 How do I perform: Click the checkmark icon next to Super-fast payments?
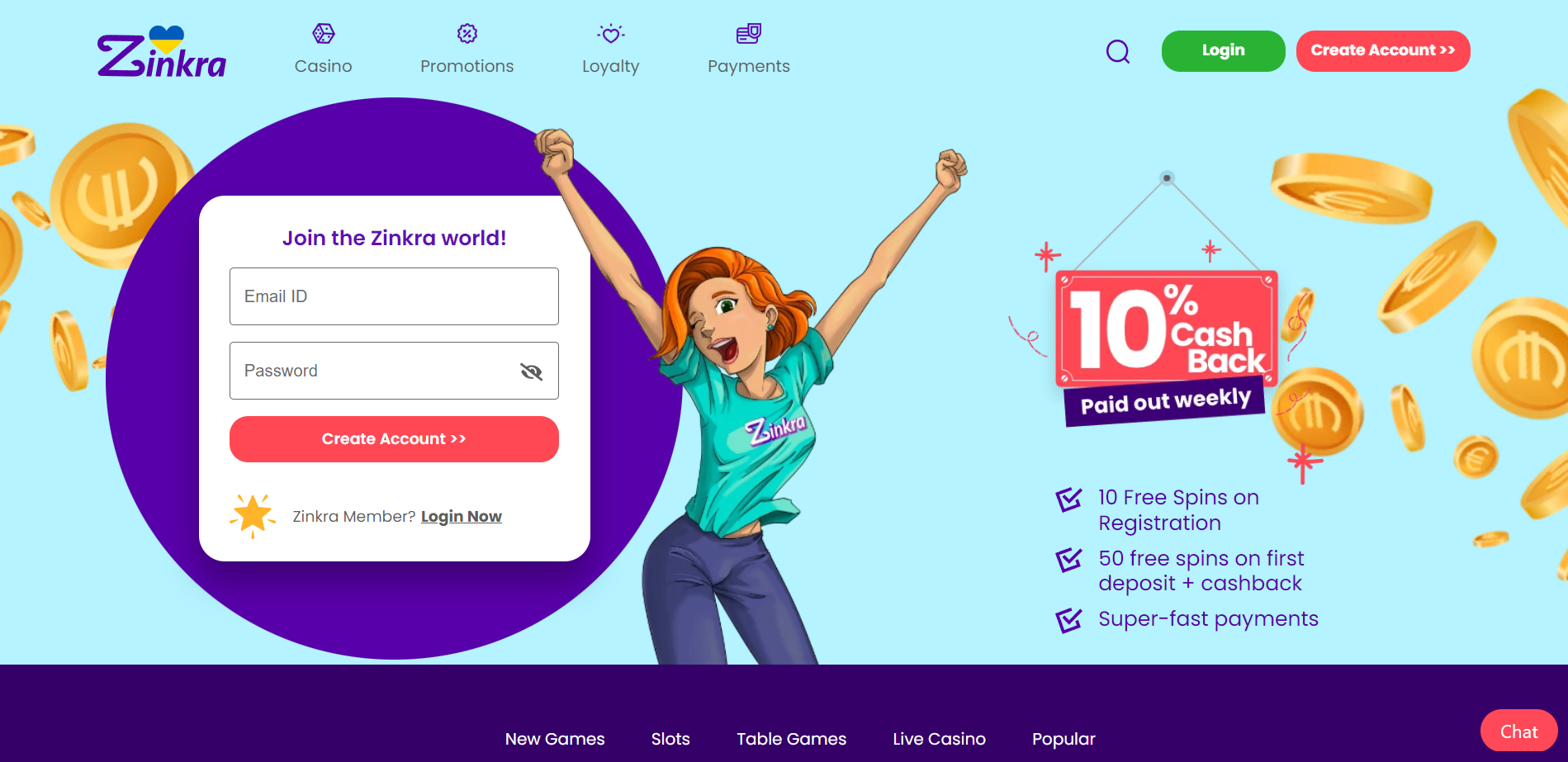(1069, 620)
